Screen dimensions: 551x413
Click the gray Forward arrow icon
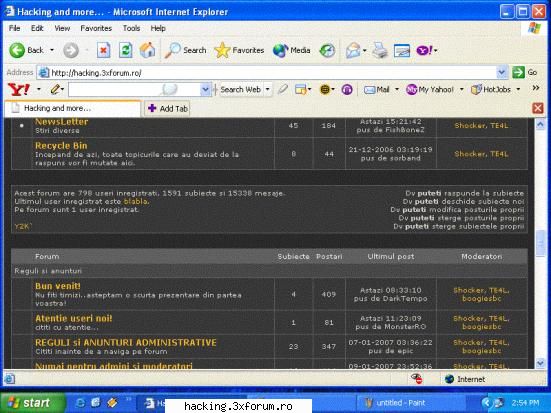pos(71,50)
